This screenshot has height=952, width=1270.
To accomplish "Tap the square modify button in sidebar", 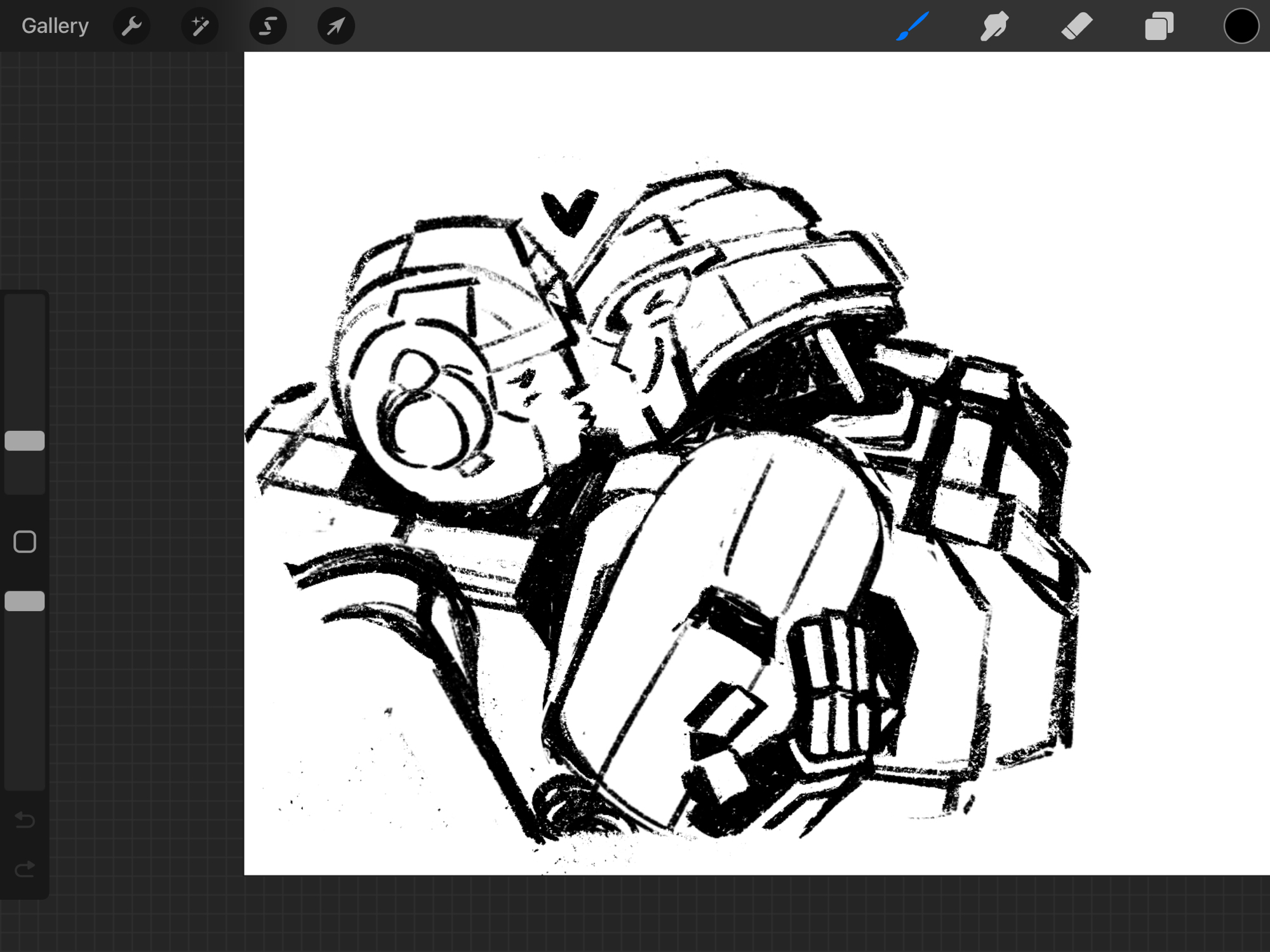I will pos(25,542).
